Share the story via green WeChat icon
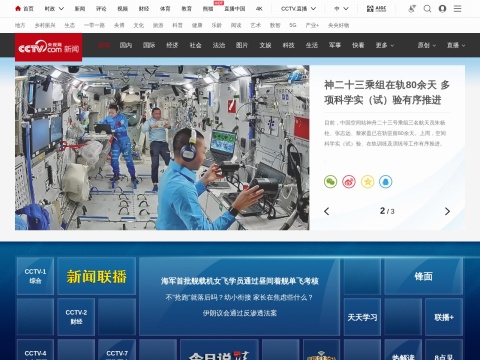 330,182
